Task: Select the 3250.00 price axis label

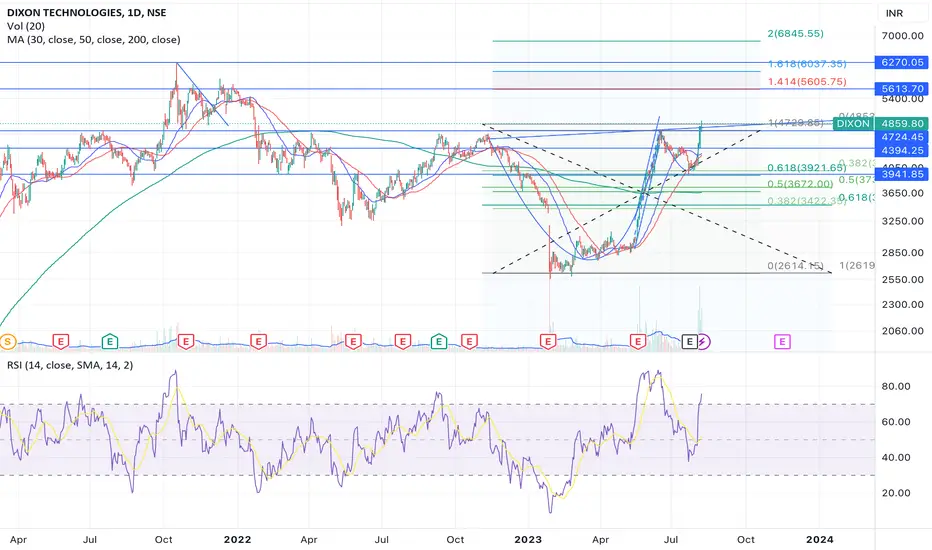Action: [x=902, y=221]
